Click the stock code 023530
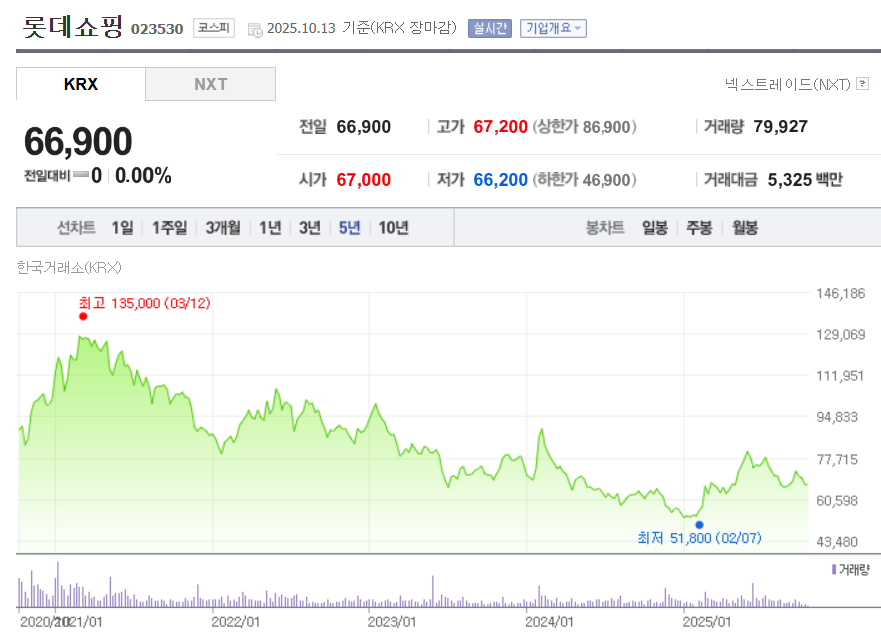 [157, 29]
